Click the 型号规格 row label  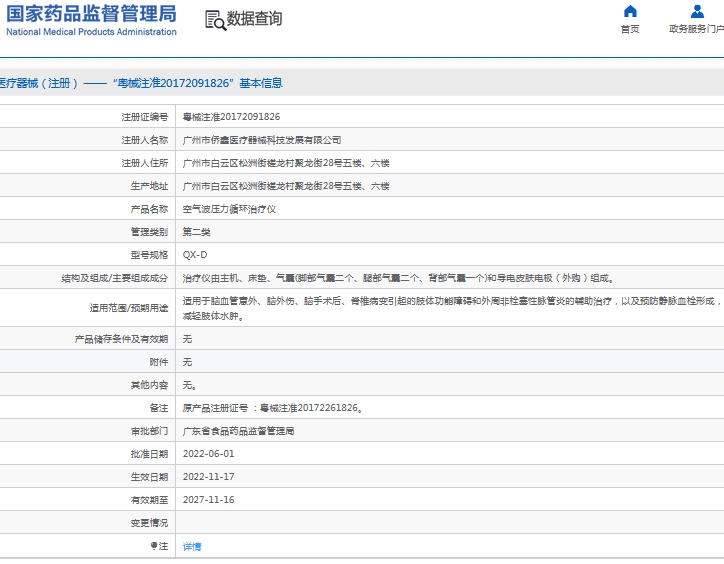click(x=149, y=255)
